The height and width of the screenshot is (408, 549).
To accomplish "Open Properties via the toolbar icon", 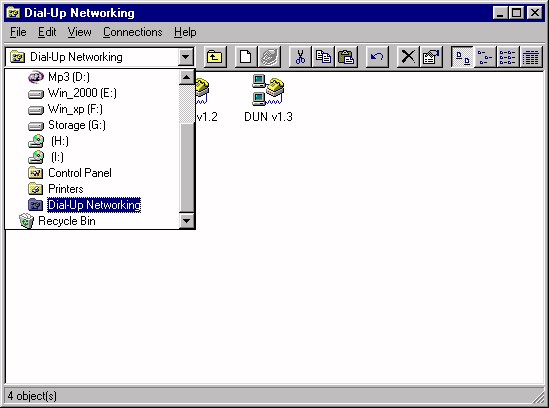I will point(431,57).
